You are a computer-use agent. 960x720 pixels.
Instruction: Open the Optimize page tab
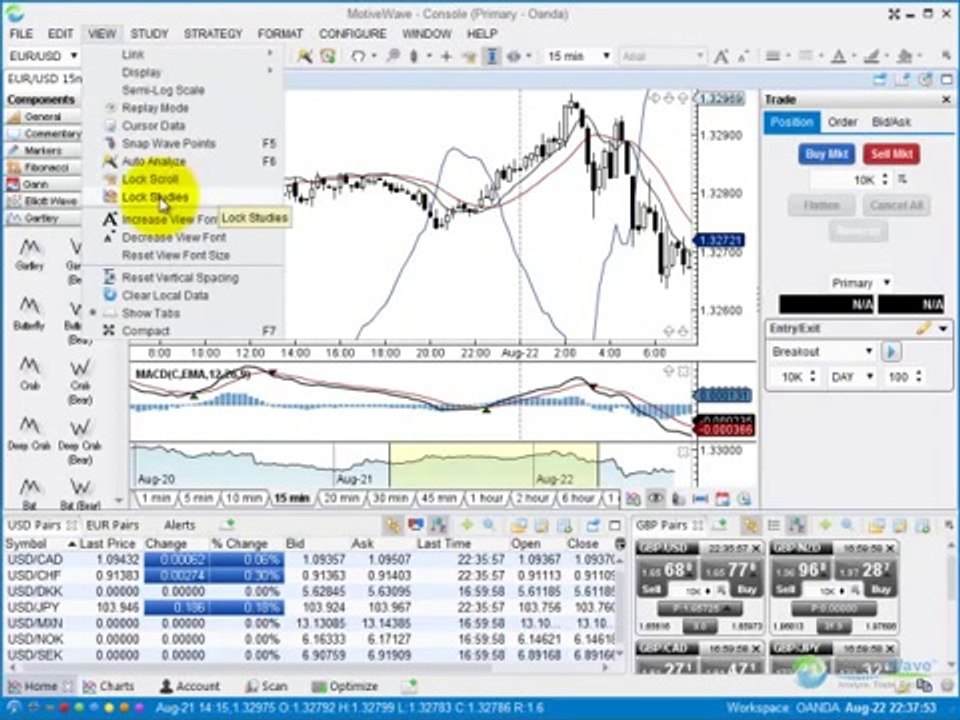(x=345, y=687)
